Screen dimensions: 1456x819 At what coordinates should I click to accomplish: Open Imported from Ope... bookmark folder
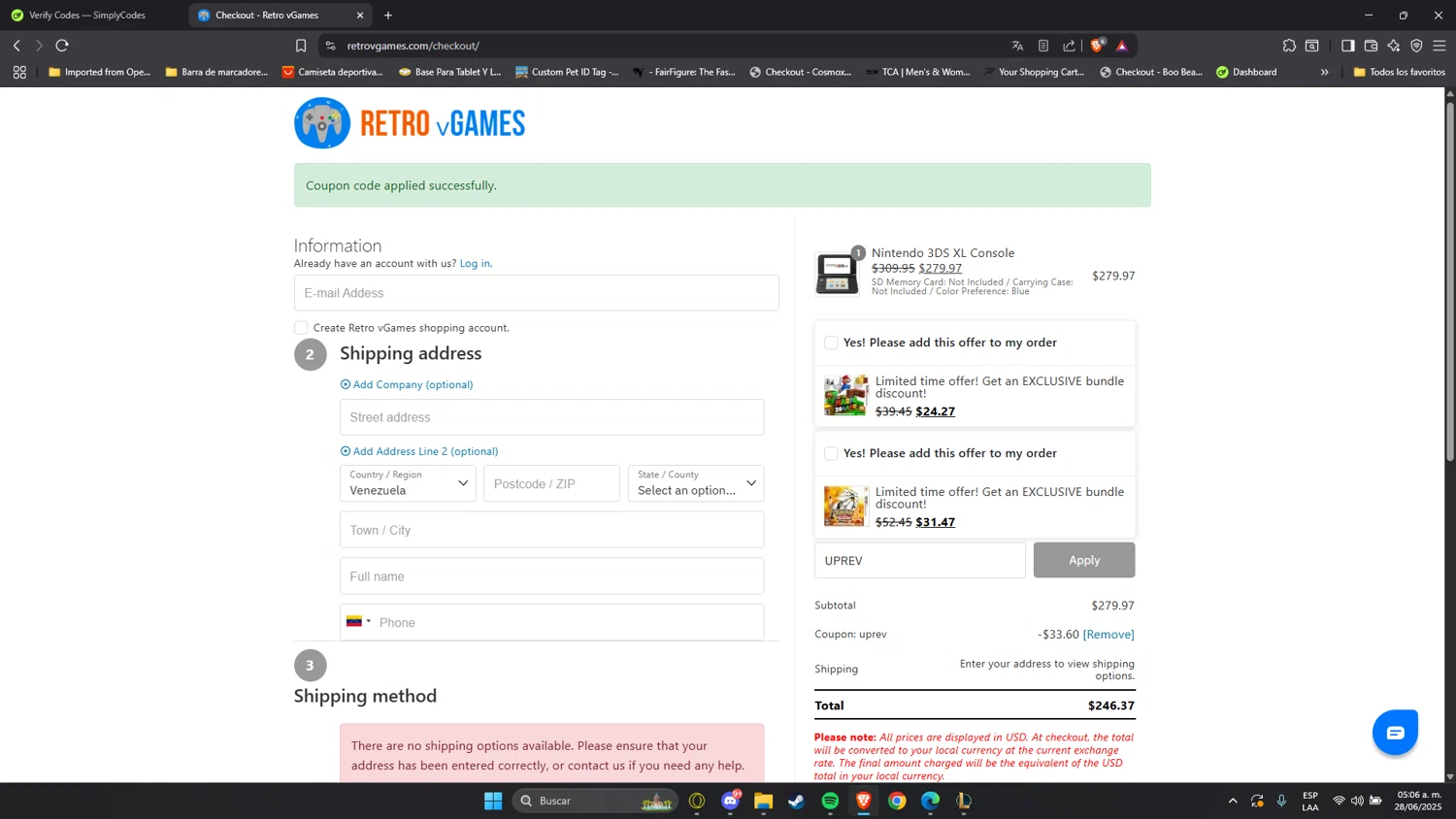point(99,72)
